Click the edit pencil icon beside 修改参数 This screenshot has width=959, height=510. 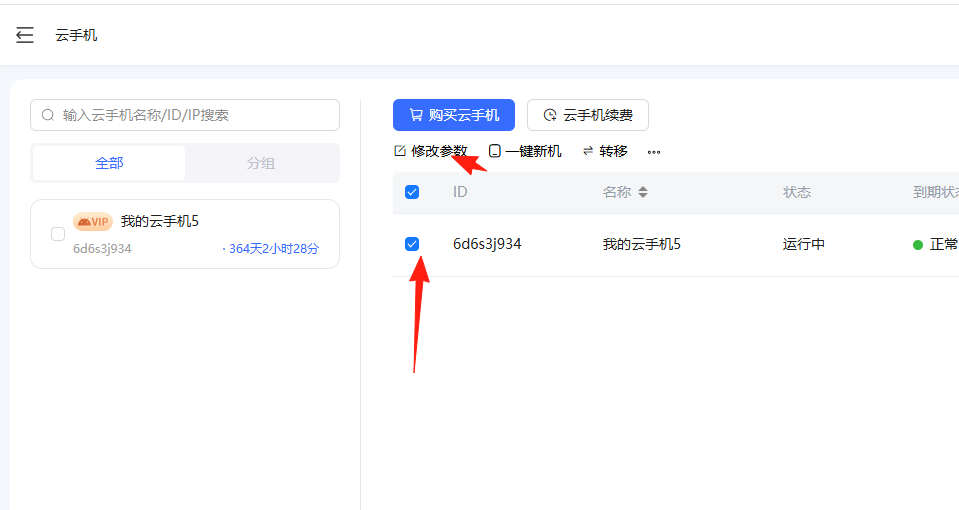(400, 151)
